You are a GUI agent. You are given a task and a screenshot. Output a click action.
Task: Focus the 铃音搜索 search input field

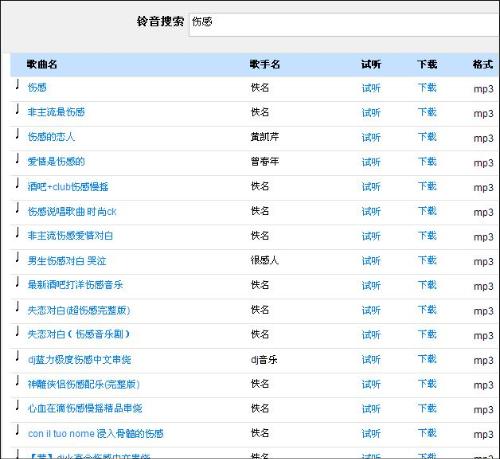tap(344, 25)
